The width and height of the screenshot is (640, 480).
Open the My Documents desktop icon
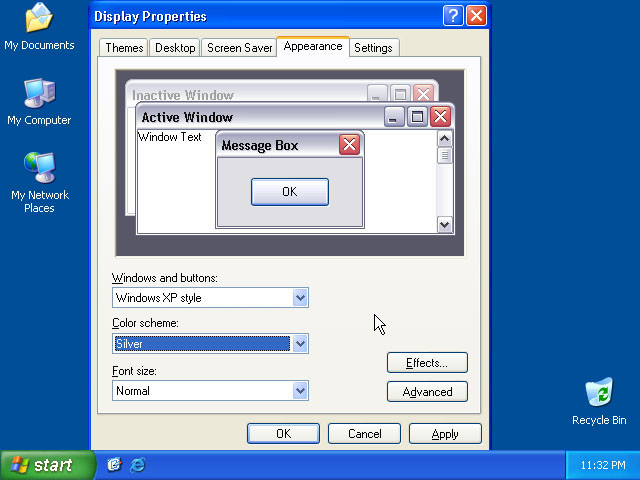(39, 27)
